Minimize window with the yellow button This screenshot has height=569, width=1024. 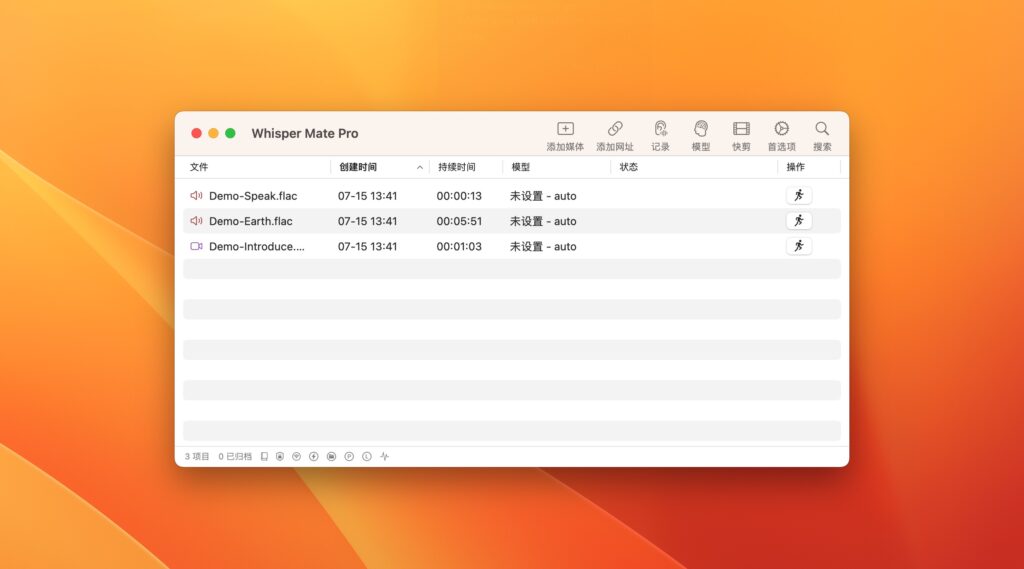[x=213, y=133]
